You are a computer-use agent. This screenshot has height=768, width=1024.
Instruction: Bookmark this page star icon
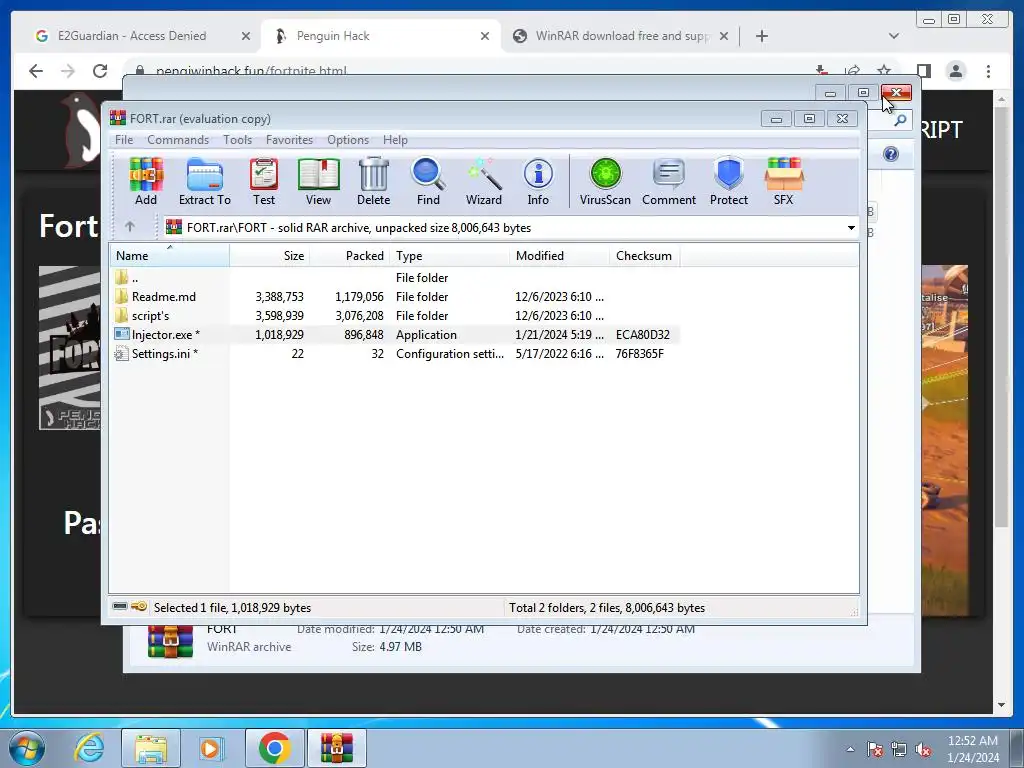click(883, 70)
